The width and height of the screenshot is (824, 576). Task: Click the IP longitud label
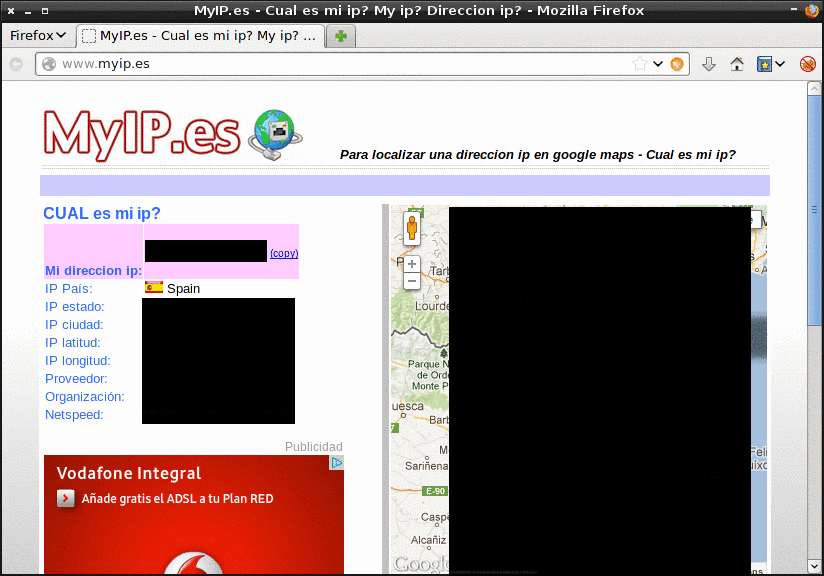click(x=78, y=361)
